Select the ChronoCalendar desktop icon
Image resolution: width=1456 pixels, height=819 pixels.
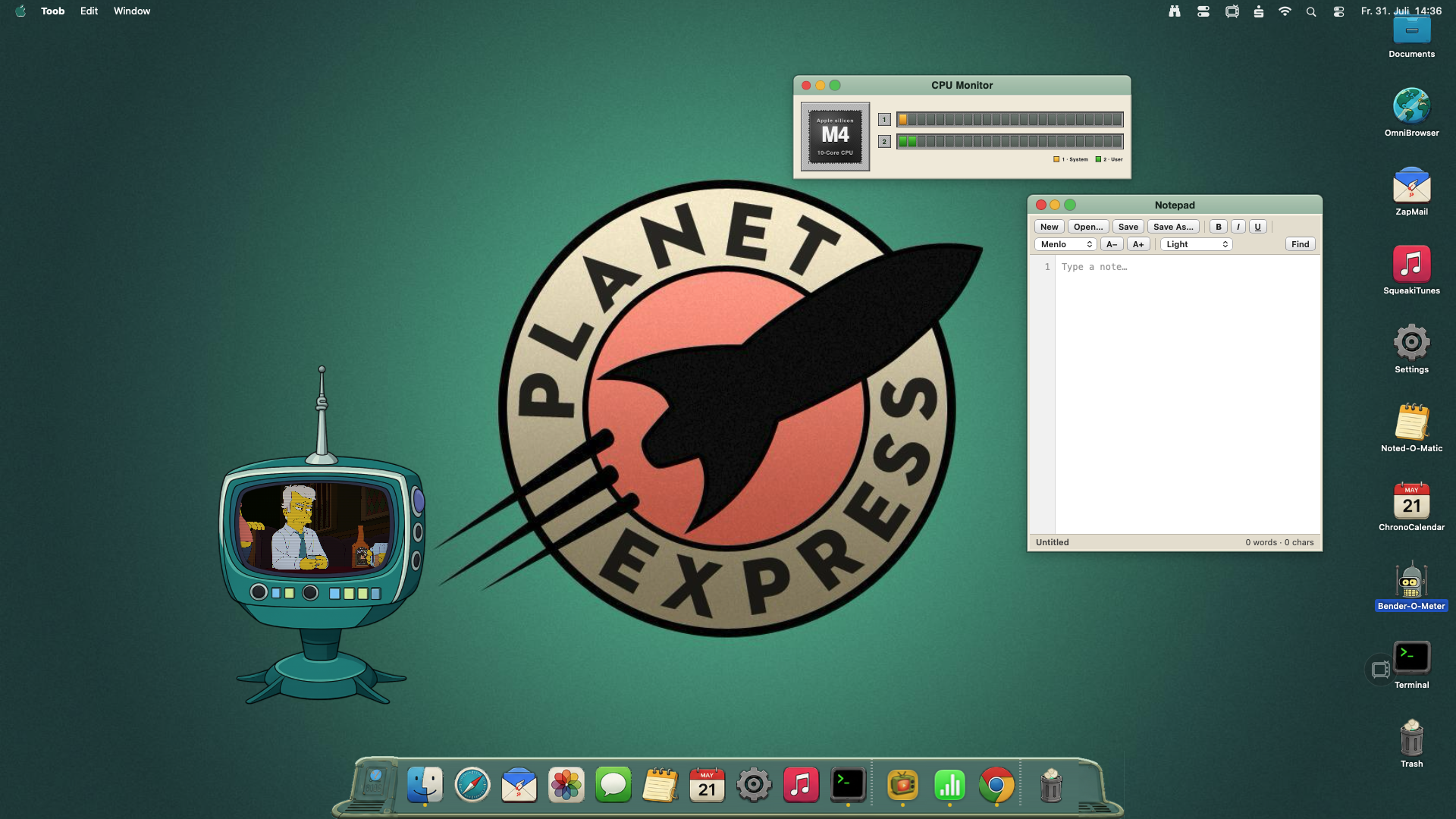(x=1411, y=507)
